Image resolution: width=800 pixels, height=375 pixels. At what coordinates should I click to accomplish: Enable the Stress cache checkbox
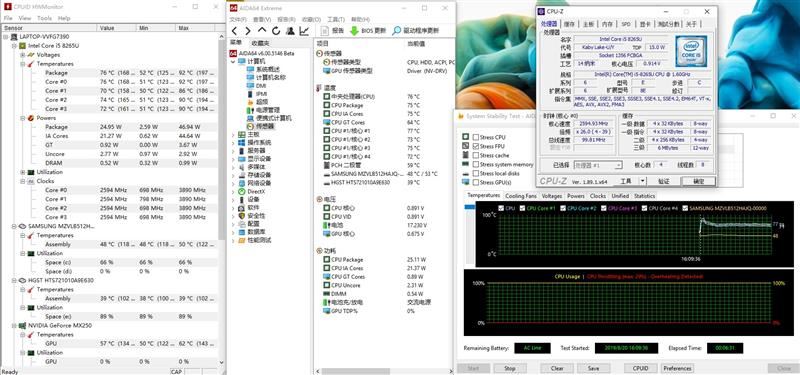[x=476, y=155]
